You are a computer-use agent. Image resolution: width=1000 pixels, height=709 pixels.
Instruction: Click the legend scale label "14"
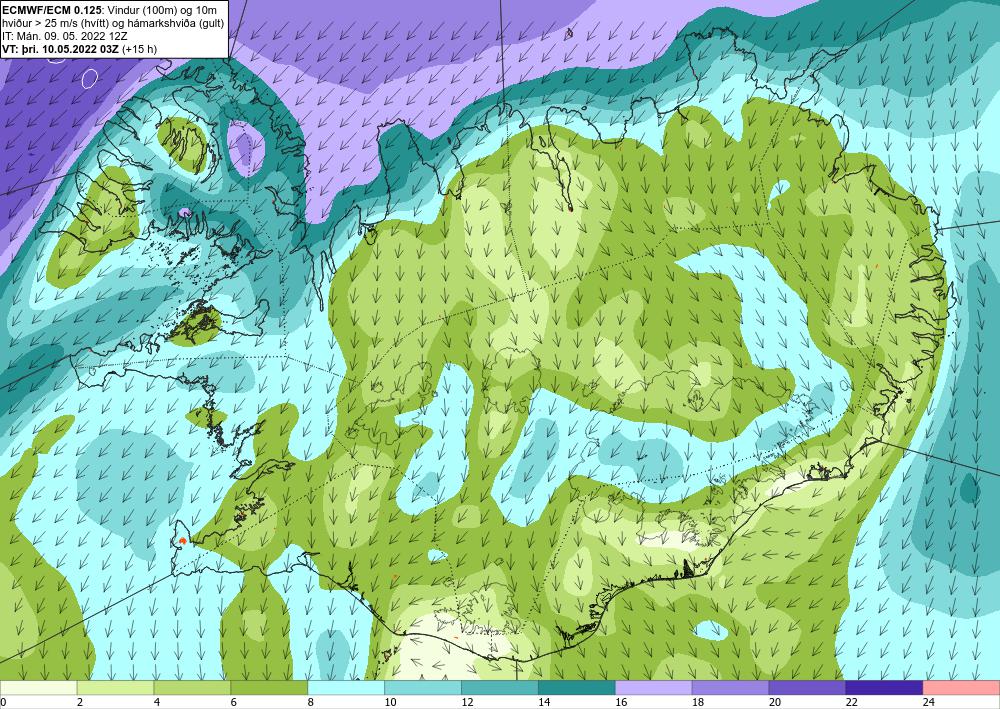tap(544, 702)
